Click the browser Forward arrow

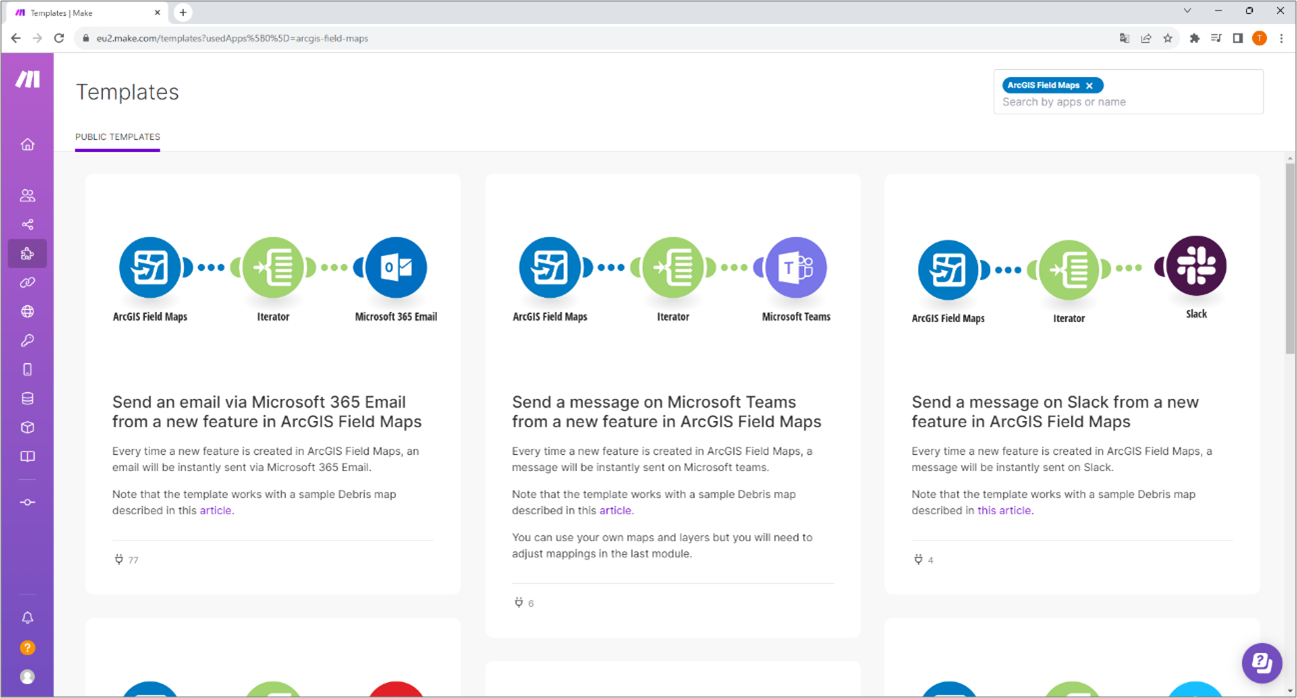point(37,38)
